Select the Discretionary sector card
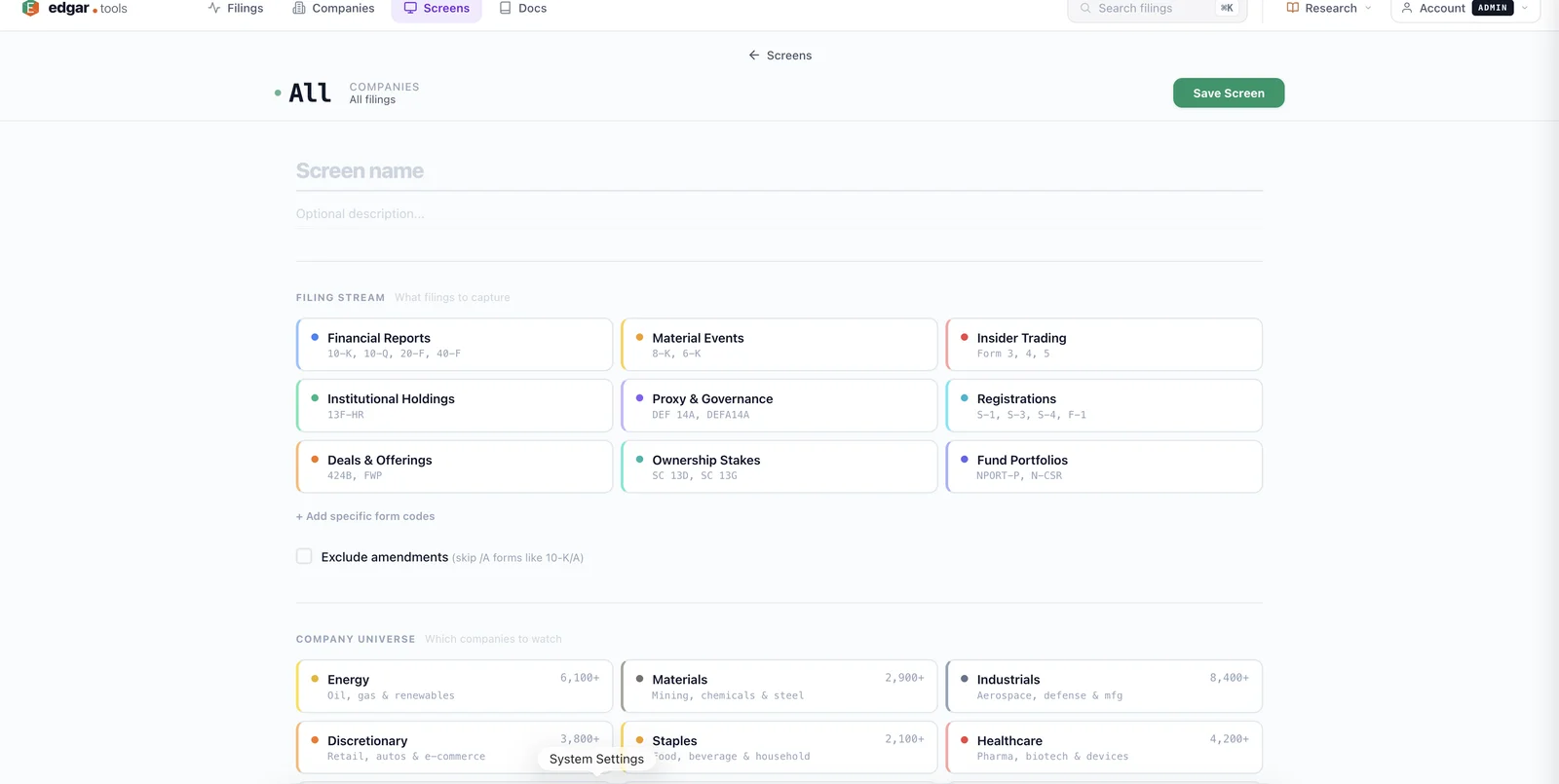 [x=454, y=747]
